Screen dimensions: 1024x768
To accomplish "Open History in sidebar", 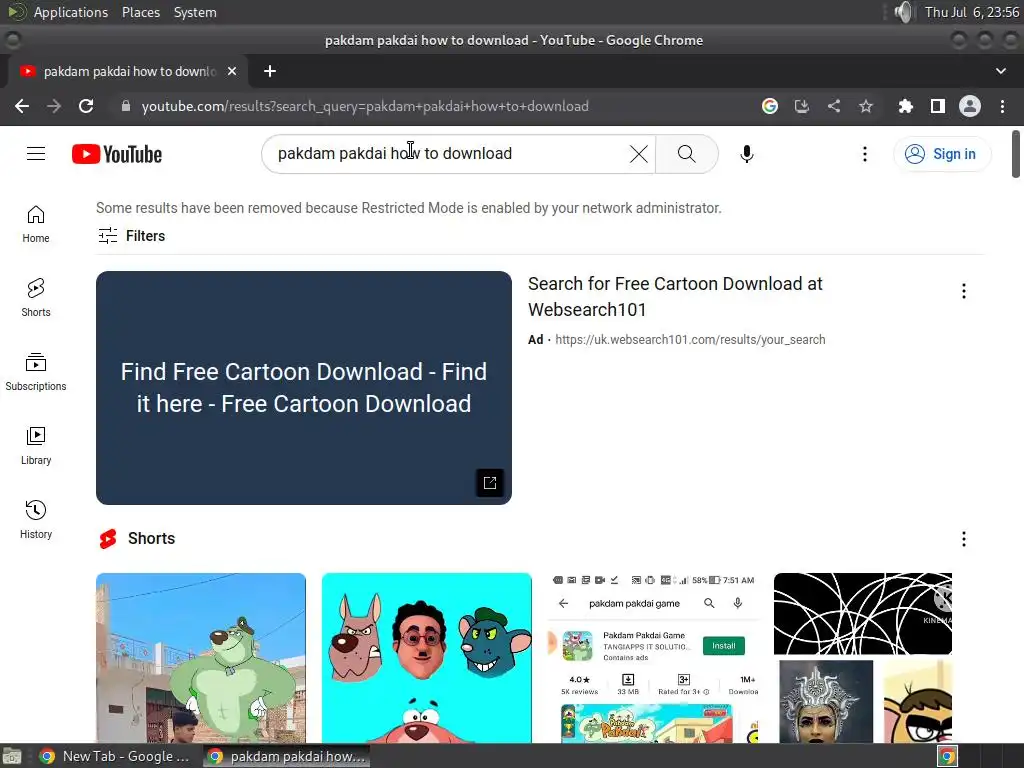I will pos(36,520).
